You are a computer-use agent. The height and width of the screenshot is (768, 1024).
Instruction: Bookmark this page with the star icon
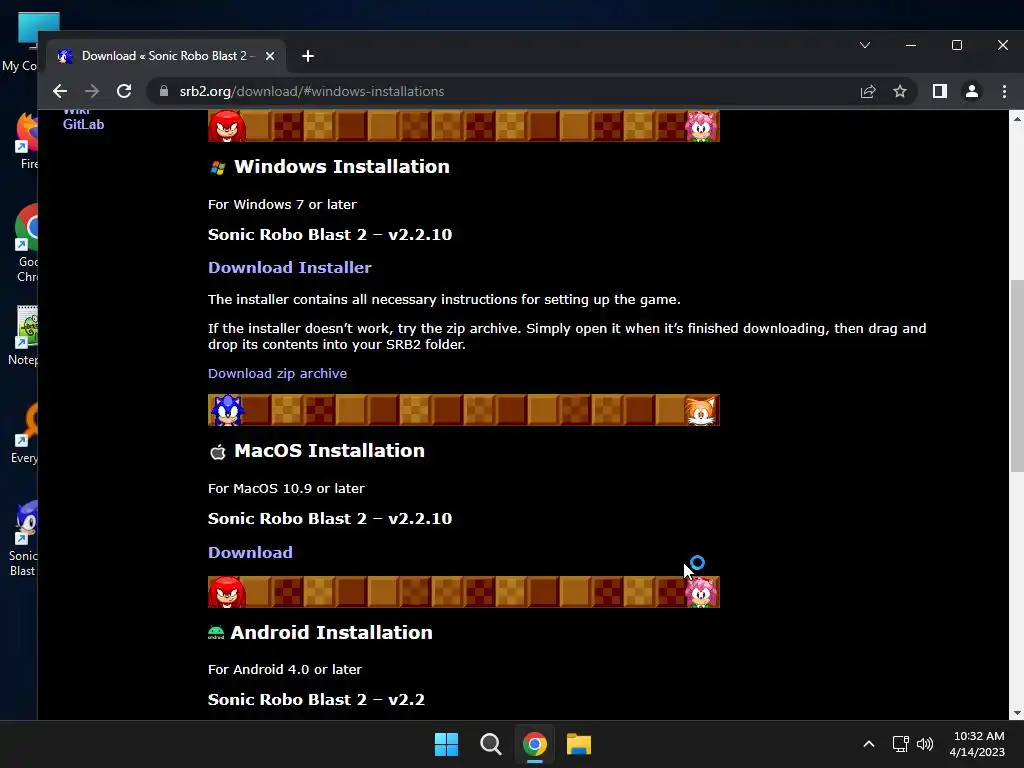click(x=900, y=91)
